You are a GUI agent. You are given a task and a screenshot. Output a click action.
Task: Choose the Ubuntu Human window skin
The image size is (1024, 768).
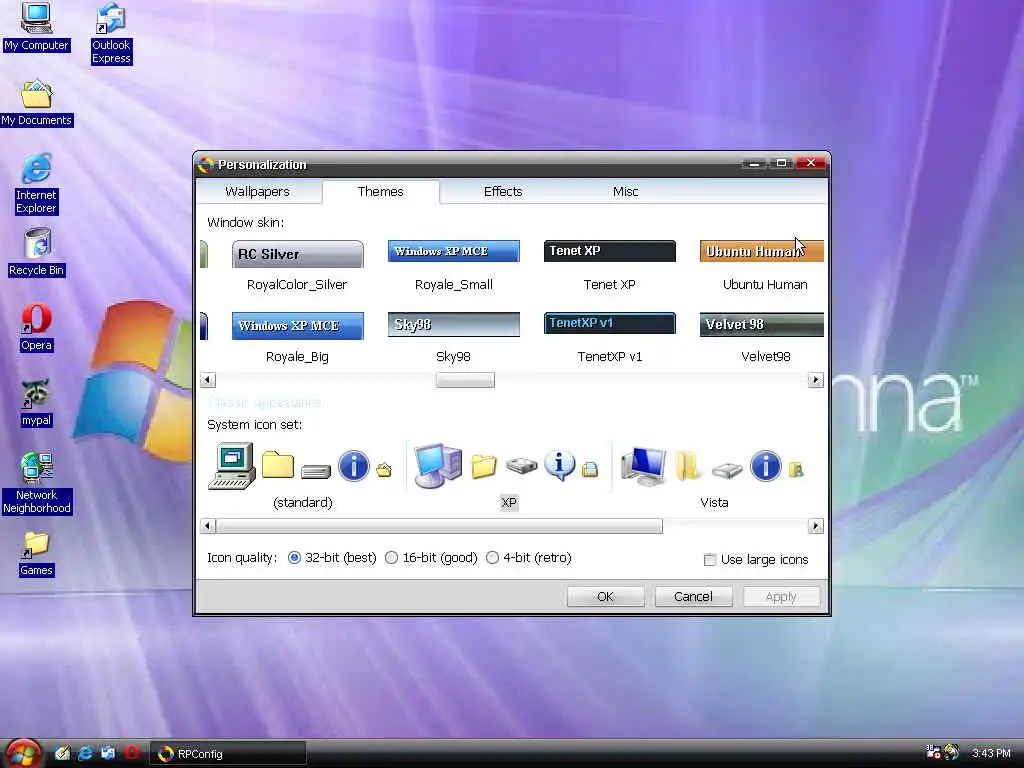pos(762,265)
